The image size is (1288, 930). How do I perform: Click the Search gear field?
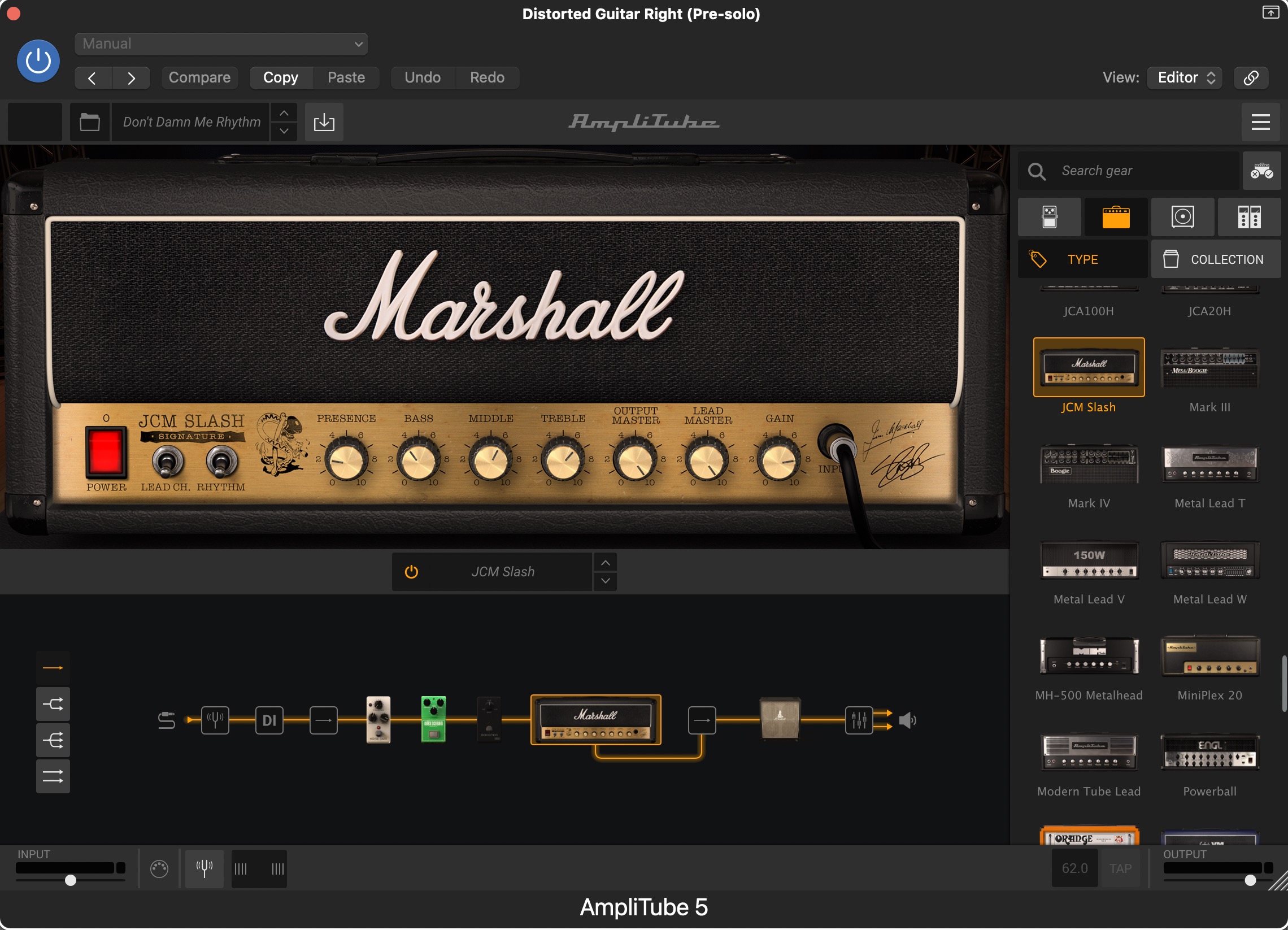[1129, 171]
